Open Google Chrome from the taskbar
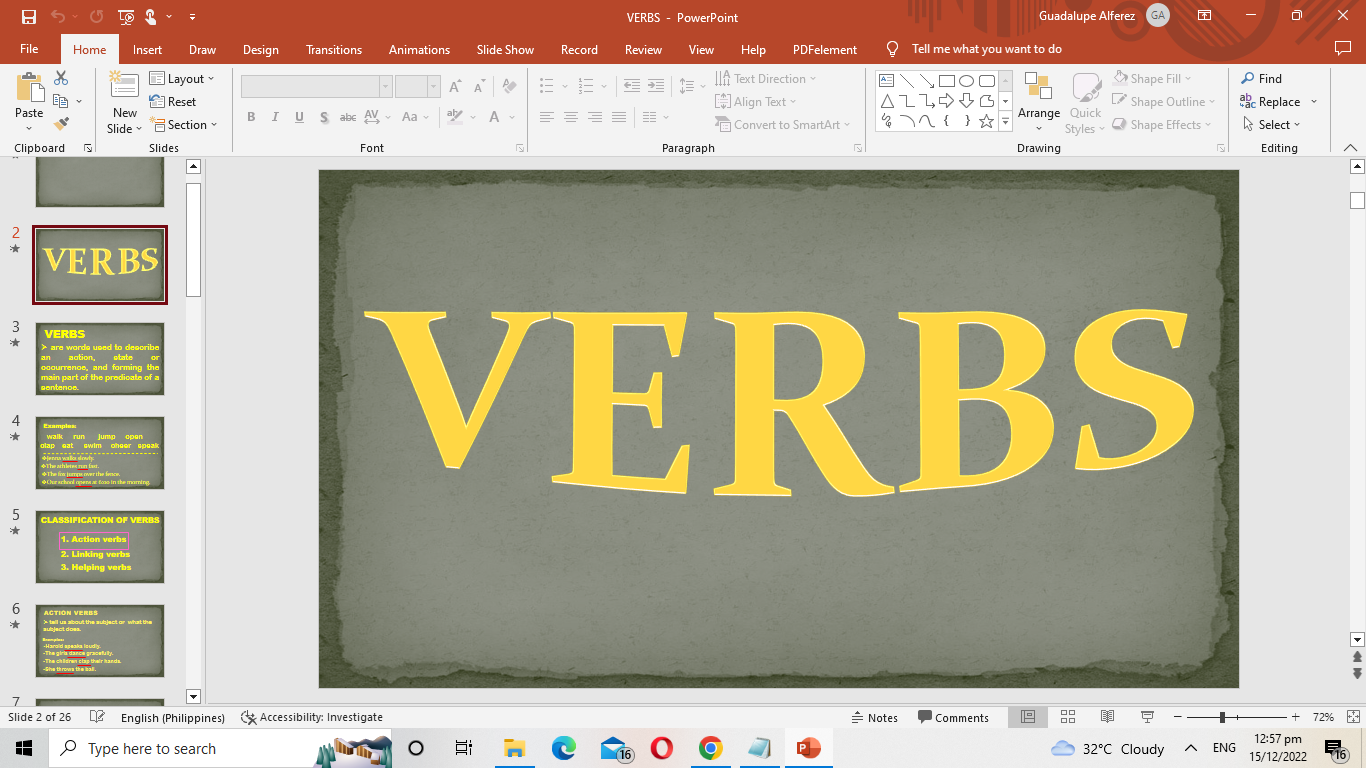The width and height of the screenshot is (1366, 768). click(710, 748)
